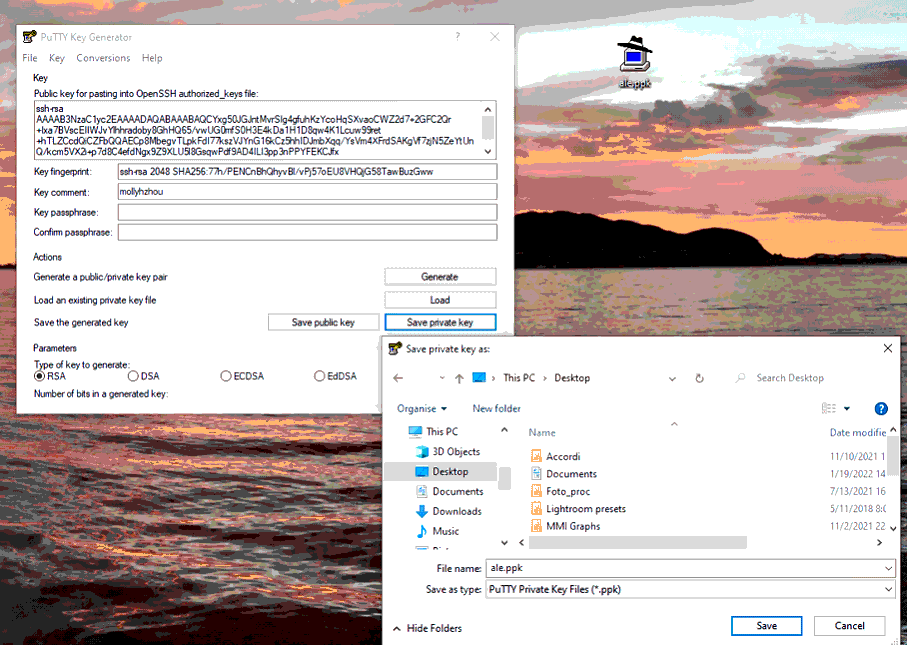Cancel the save dialog

coord(850,626)
